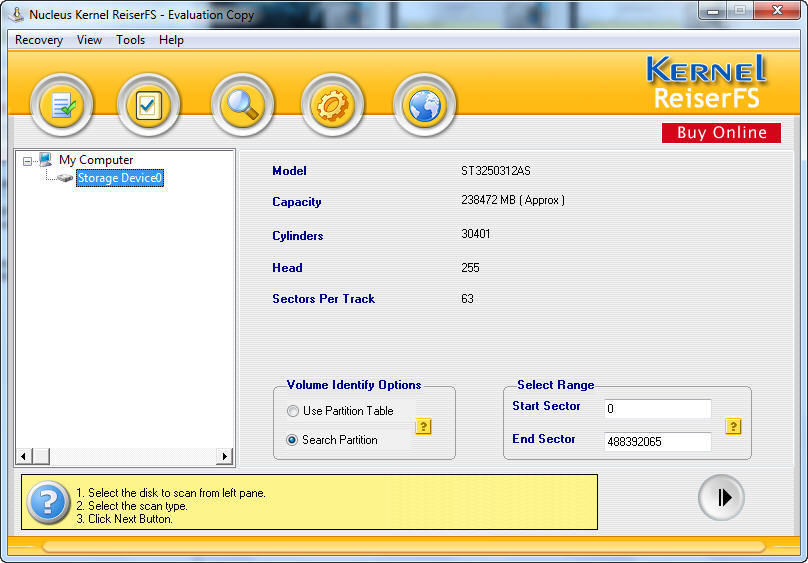Viewport: 808px width, 563px height.
Task: Close the Nucleus Kernel ReiserFS window
Action: (x=777, y=10)
